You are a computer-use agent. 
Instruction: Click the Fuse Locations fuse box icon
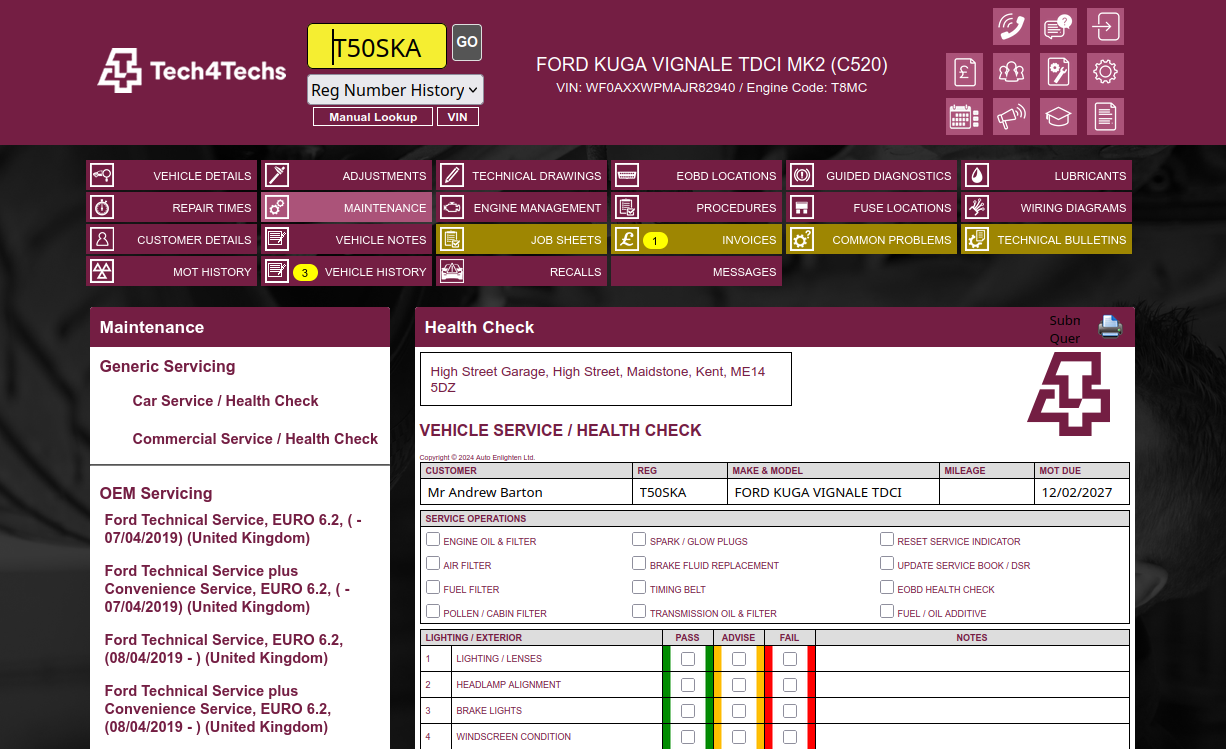tap(801, 207)
